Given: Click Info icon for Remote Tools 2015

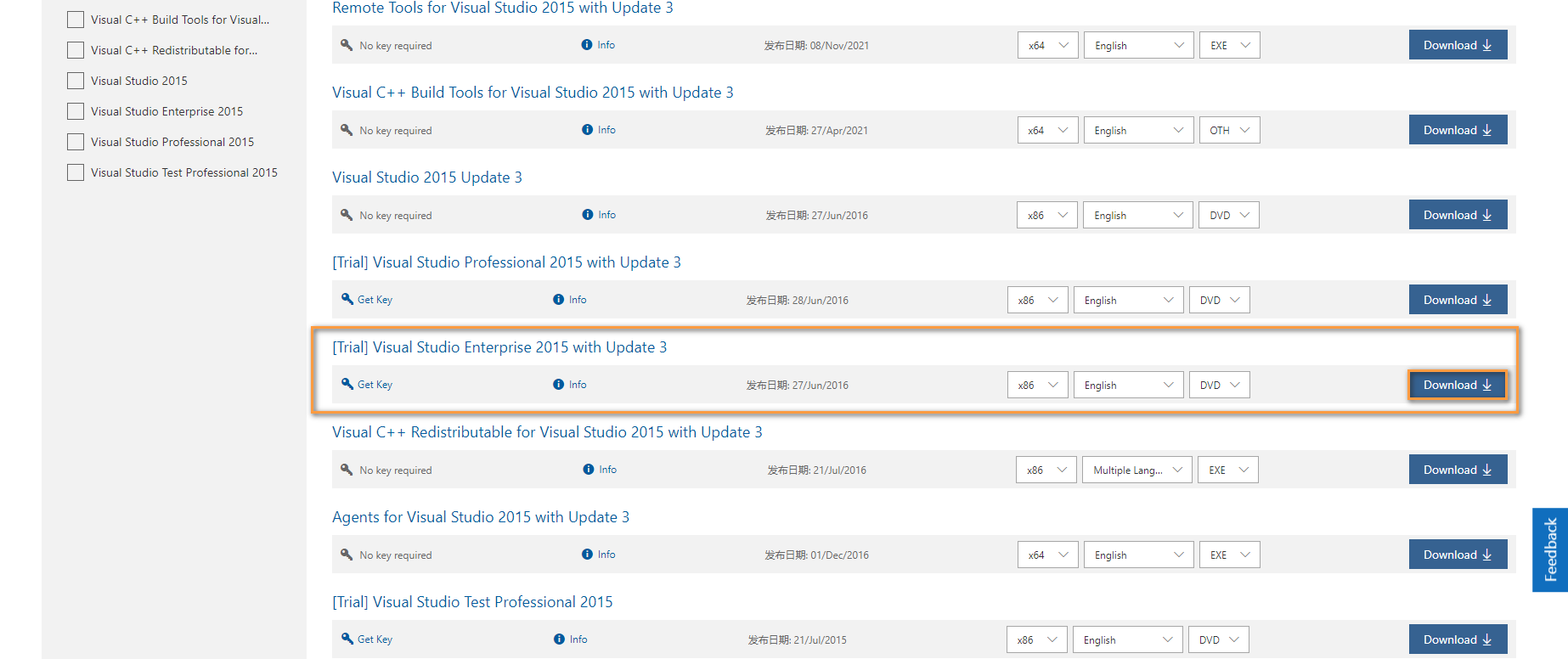Looking at the screenshot, I should [587, 45].
